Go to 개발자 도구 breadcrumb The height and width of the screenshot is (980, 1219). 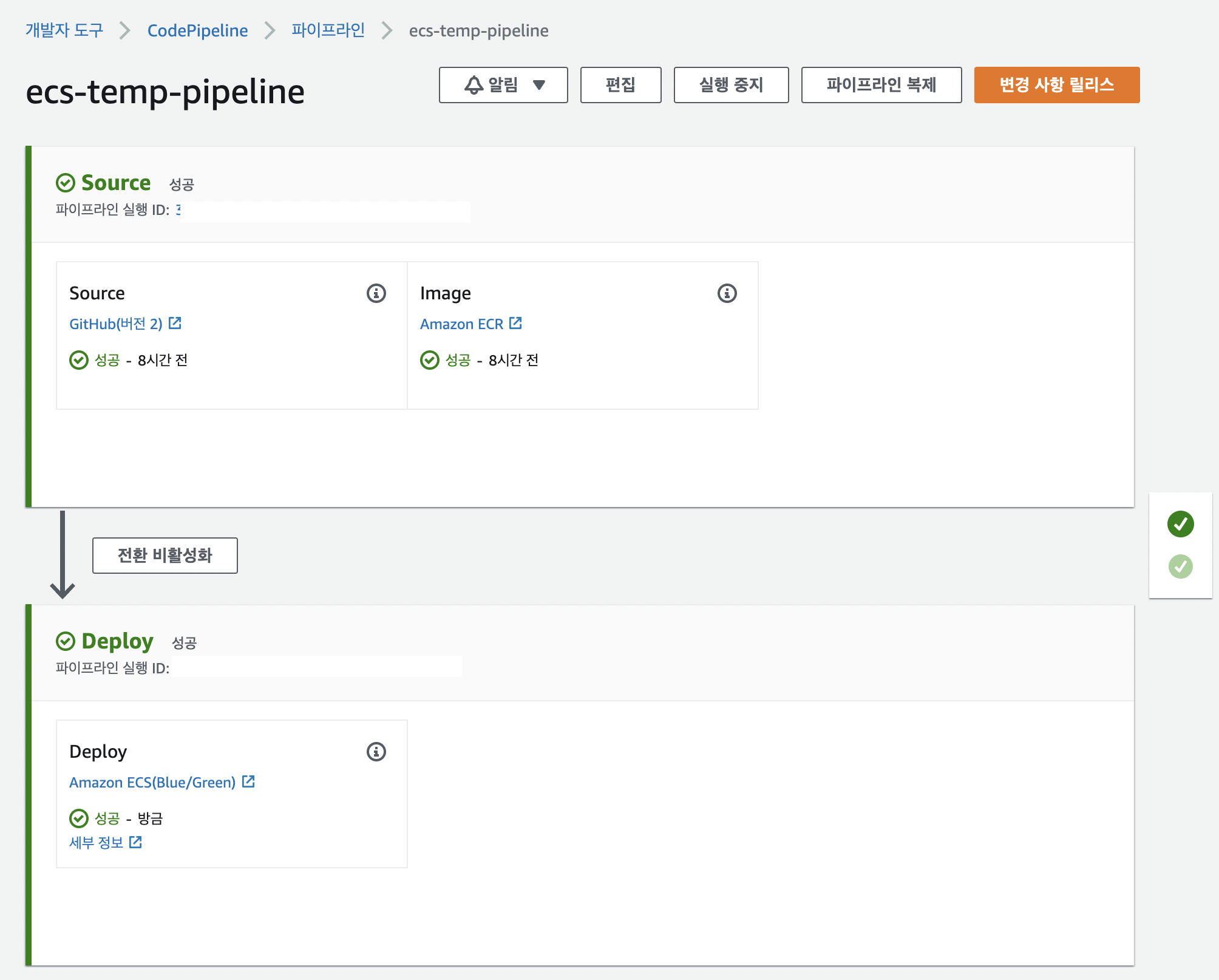(x=64, y=30)
